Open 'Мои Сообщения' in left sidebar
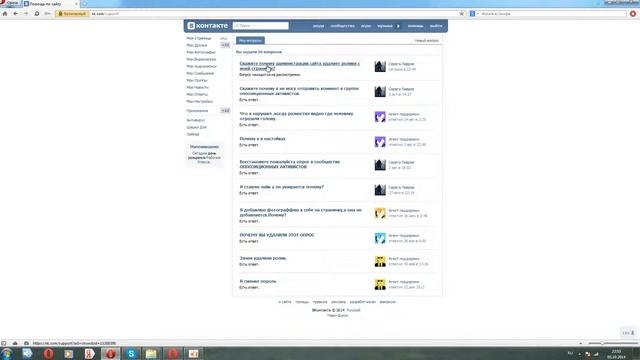This screenshot has height=360, width=640. (200, 73)
